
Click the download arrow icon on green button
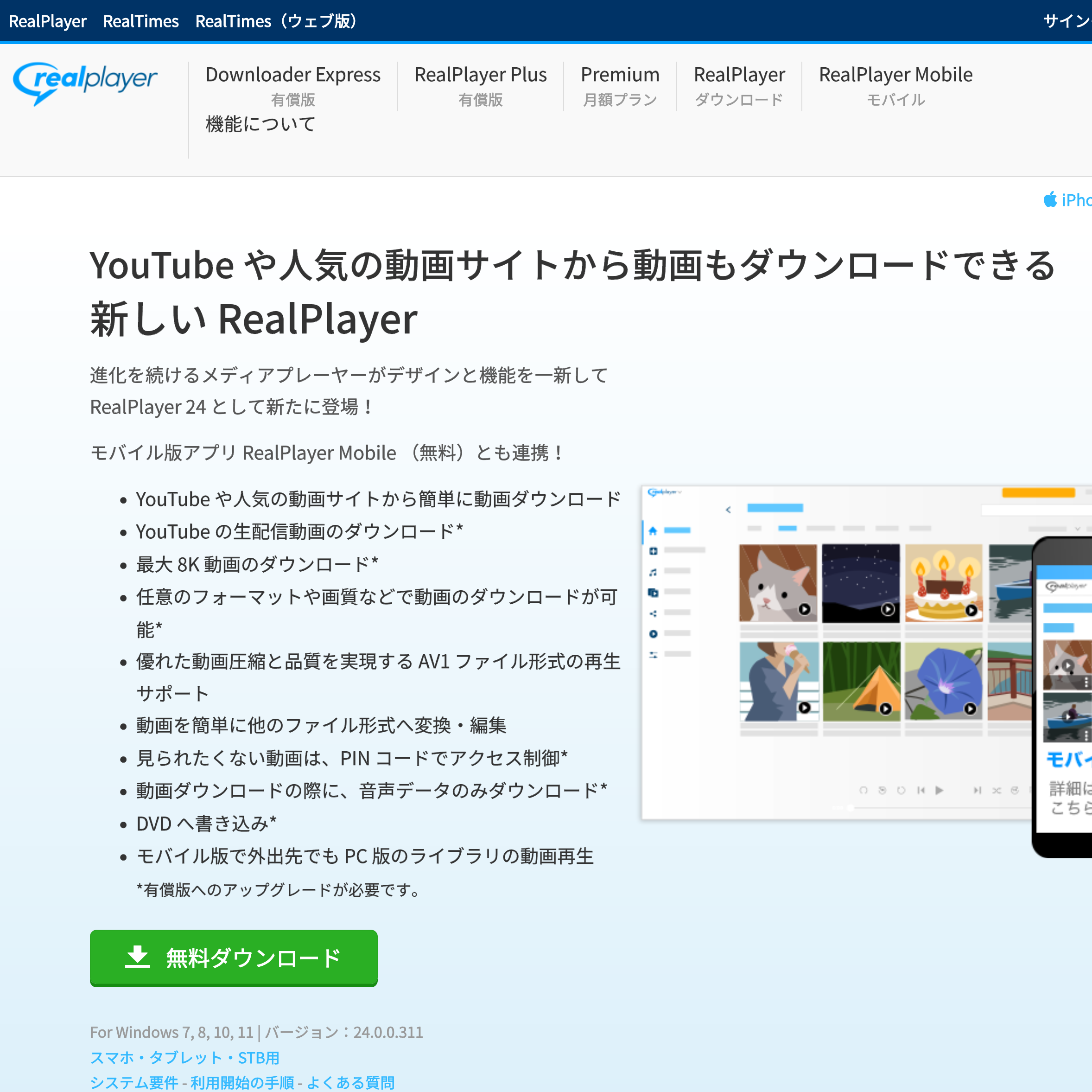[137, 958]
